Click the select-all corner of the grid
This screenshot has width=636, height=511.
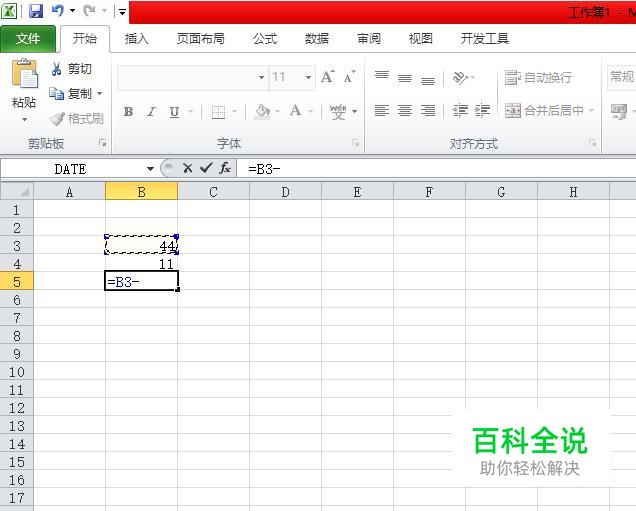coord(17,191)
